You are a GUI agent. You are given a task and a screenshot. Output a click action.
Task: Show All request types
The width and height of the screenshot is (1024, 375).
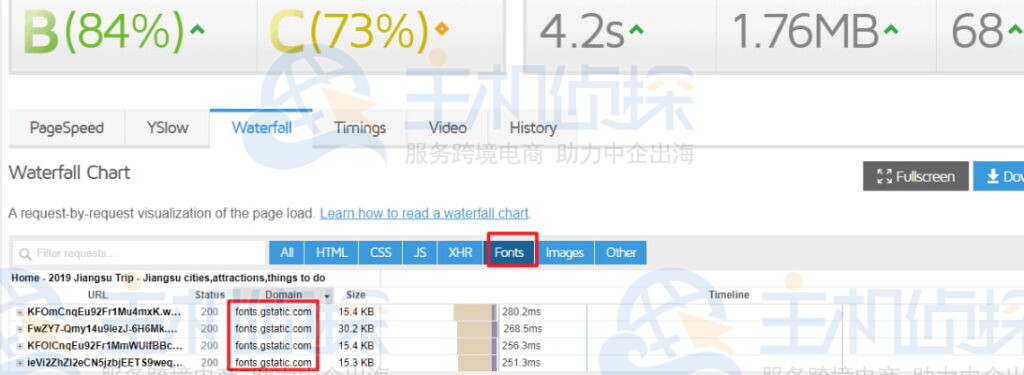coord(287,252)
